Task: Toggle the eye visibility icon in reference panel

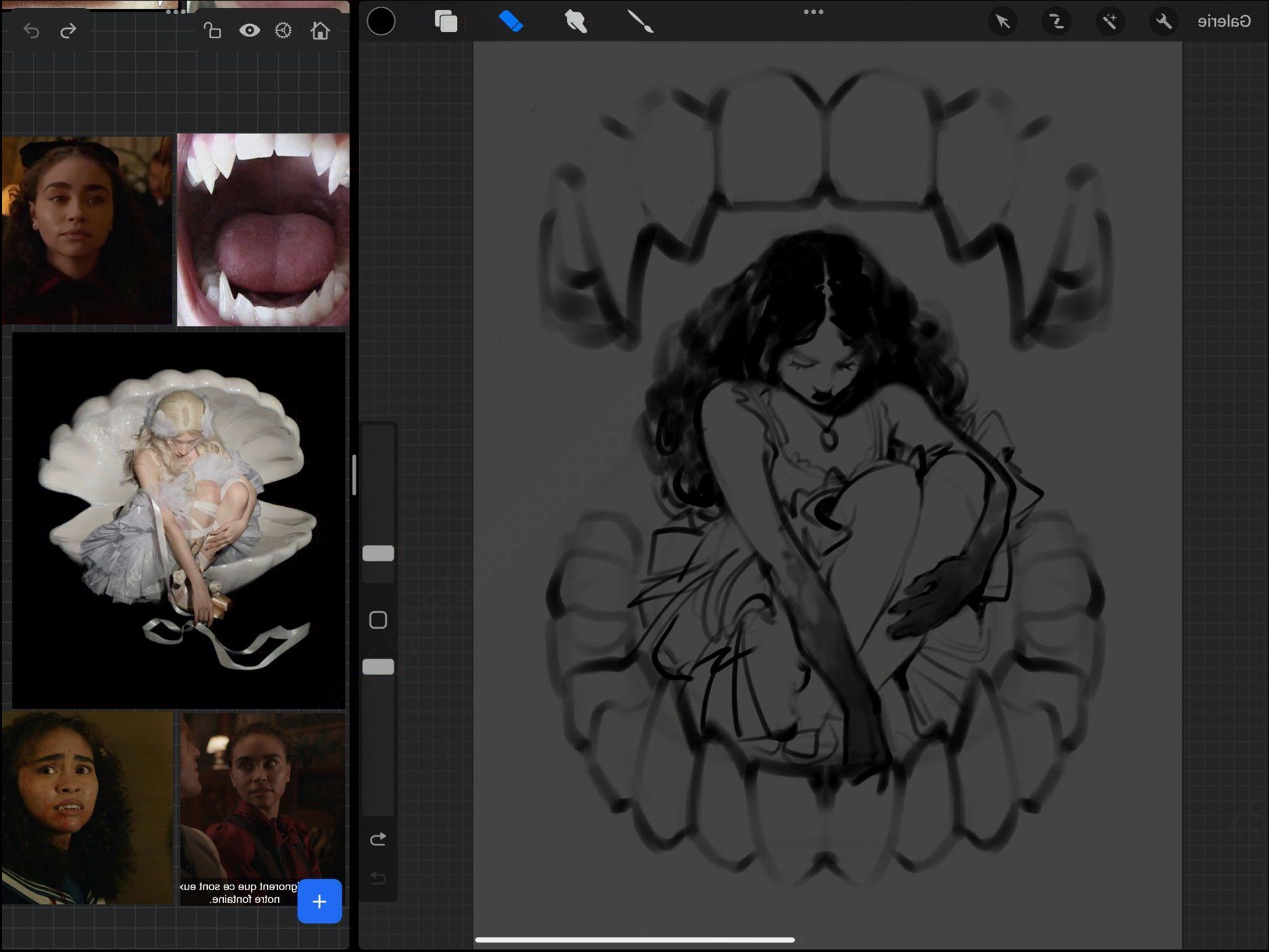Action: click(x=250, y=30)
